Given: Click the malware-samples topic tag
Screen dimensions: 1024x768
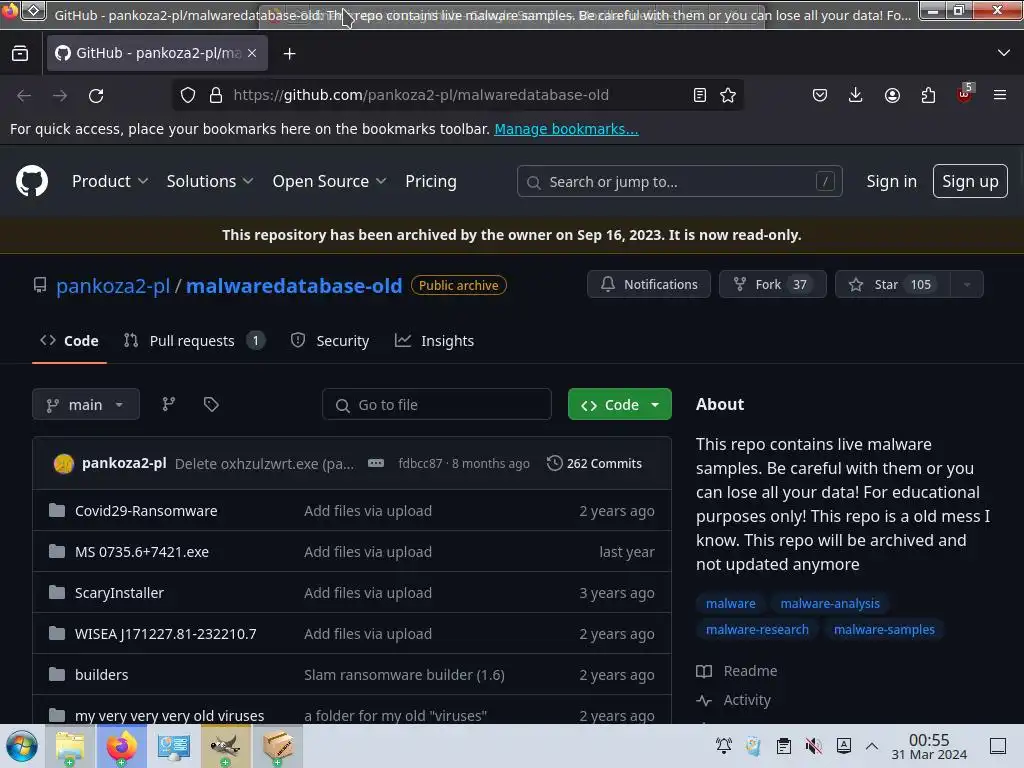Looking at the screenshot, I should pyautogui.click(x=884, y=630).
